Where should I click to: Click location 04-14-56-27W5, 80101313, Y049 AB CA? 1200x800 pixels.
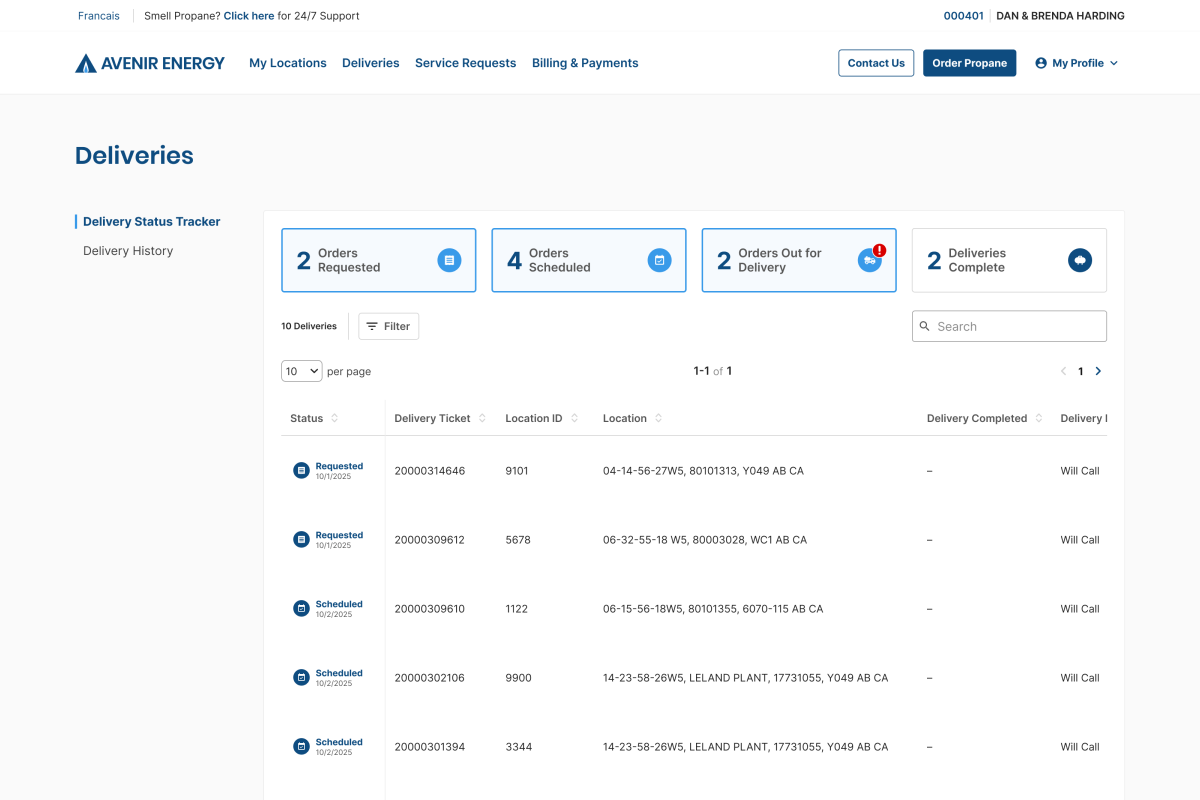click(x=703, y=471)
